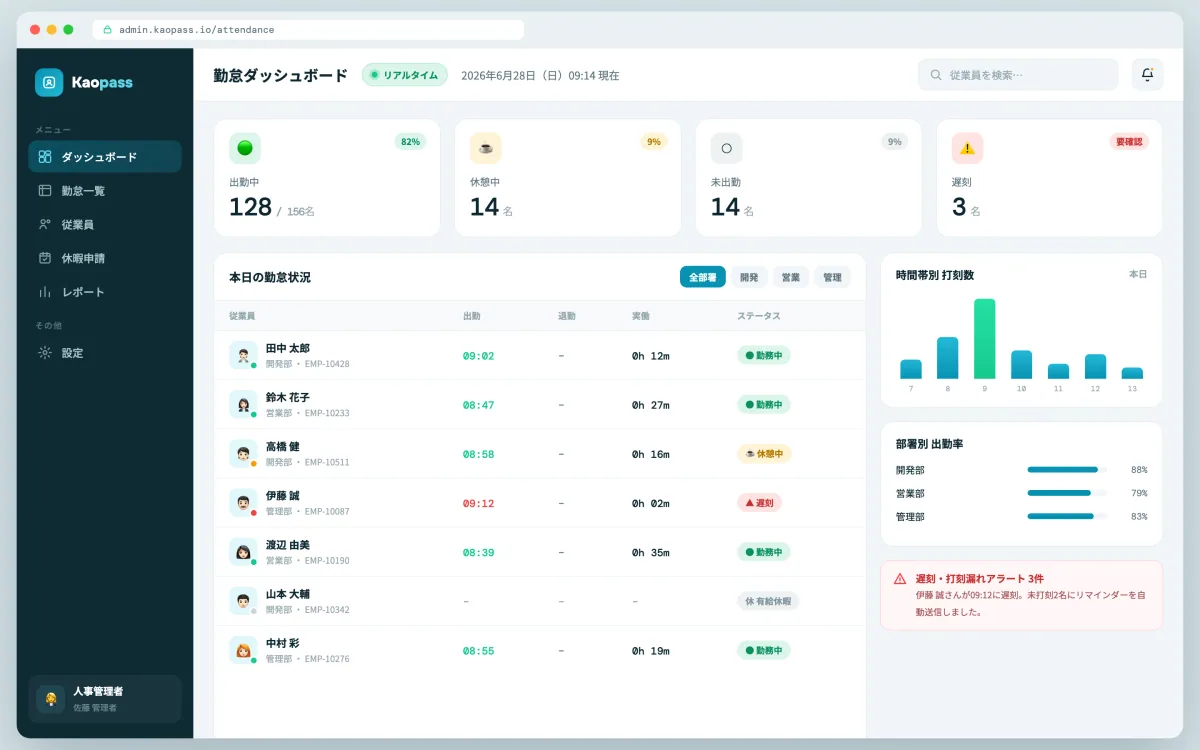The height and width of the screenshot is (750, 1200).
Task: Click the 遅刻 warning icon
Action: click(967, 148)
